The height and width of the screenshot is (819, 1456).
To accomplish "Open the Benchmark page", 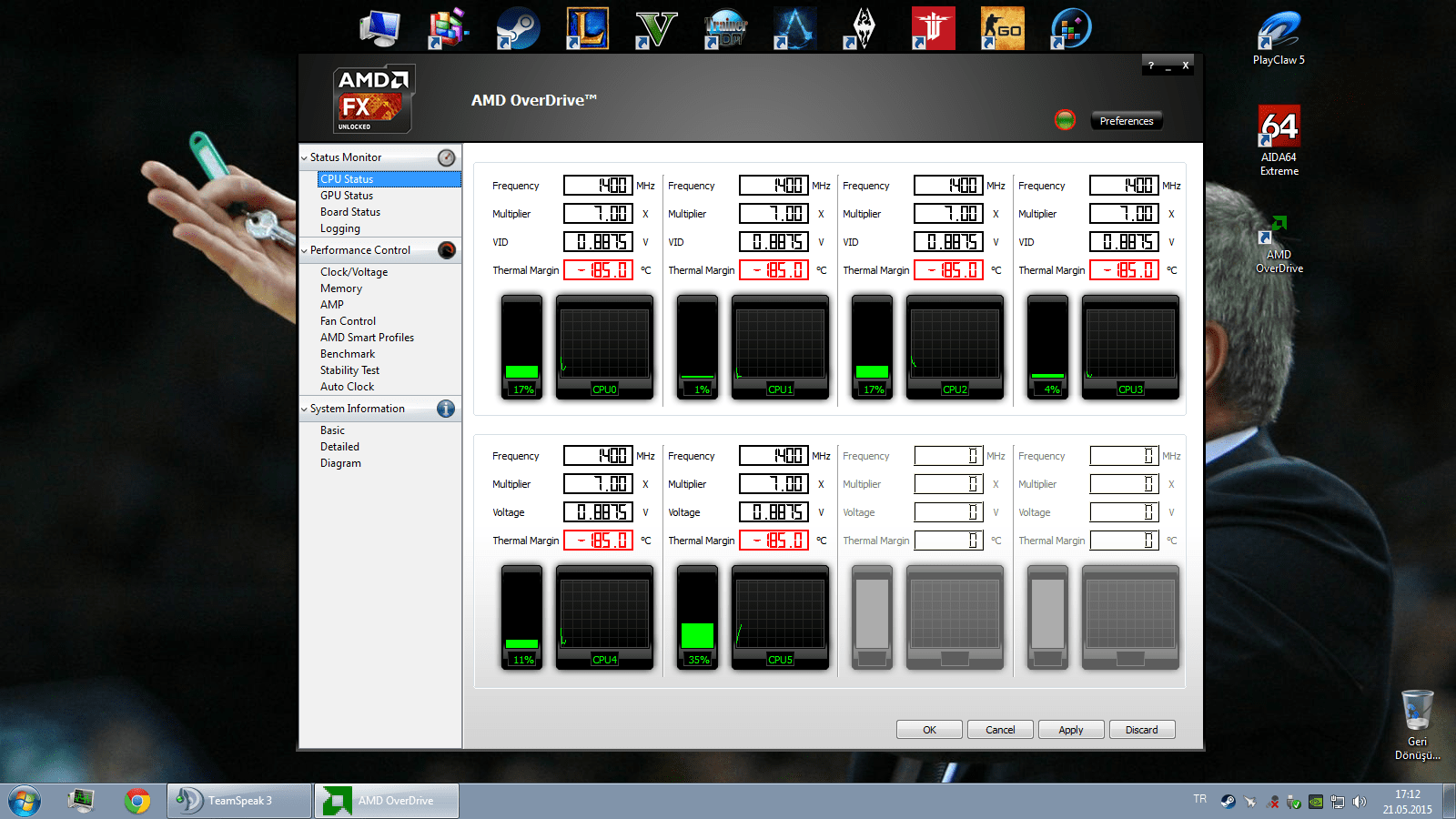I will tap(348, 354).
